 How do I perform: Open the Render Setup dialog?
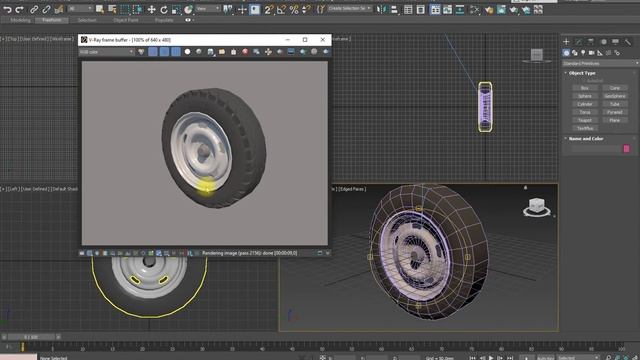coord(489,9)
